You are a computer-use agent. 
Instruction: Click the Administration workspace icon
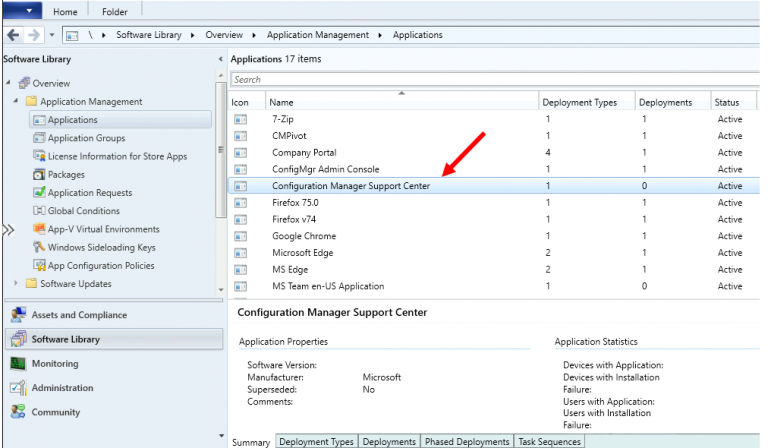[x=17, y=388]
